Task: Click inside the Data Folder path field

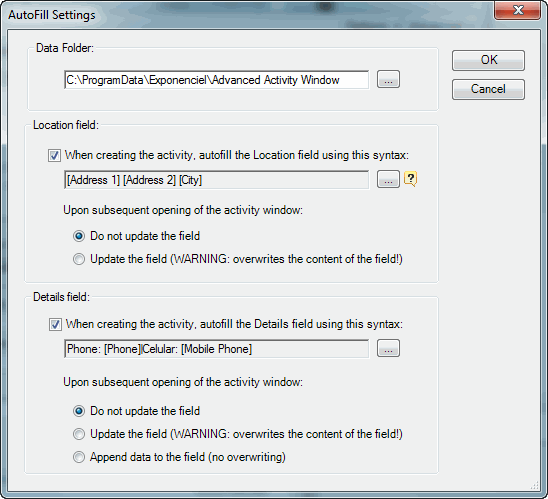Action: click(216, 80)
